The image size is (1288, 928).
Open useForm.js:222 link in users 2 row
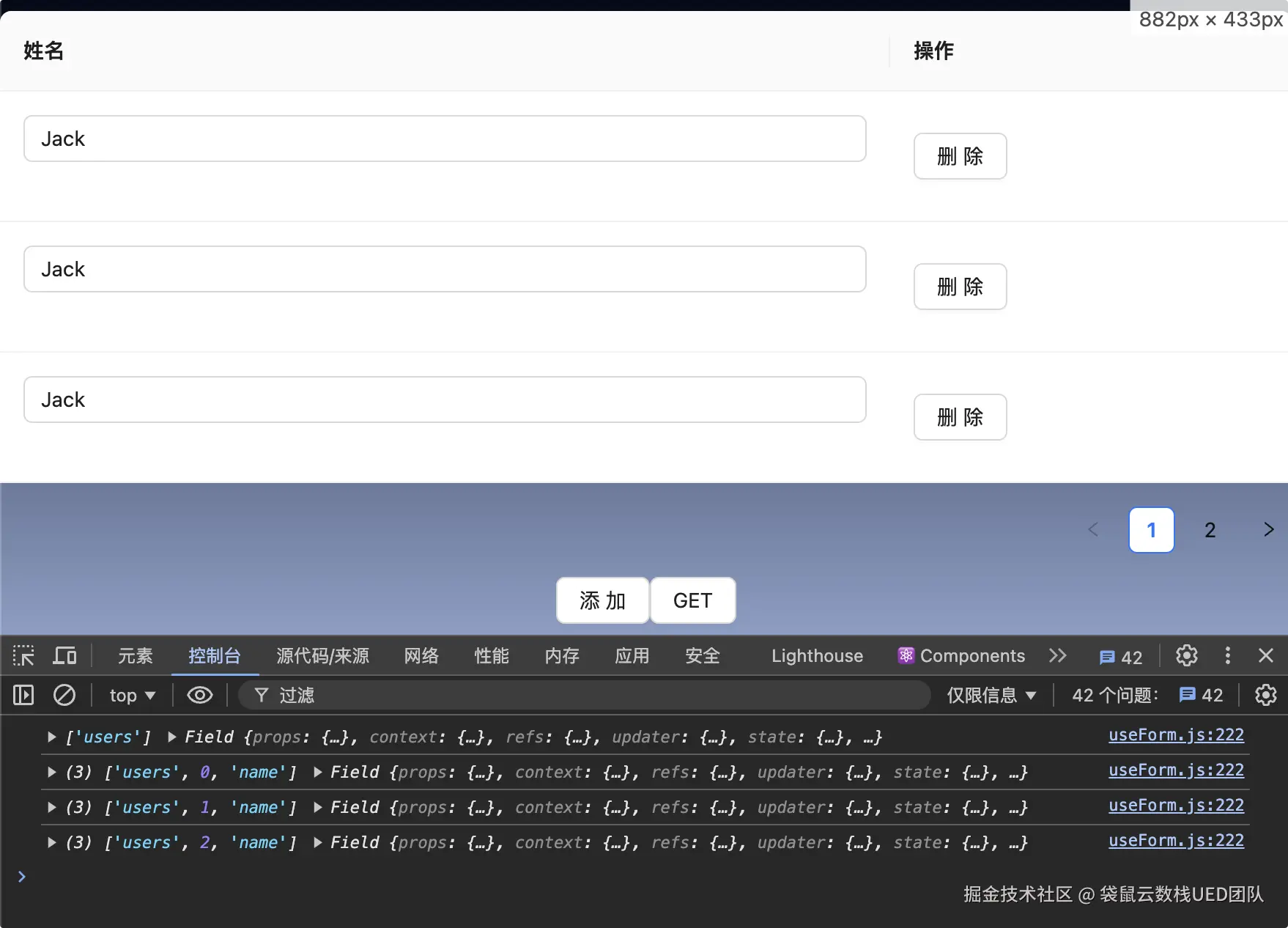coord(1176,840)
